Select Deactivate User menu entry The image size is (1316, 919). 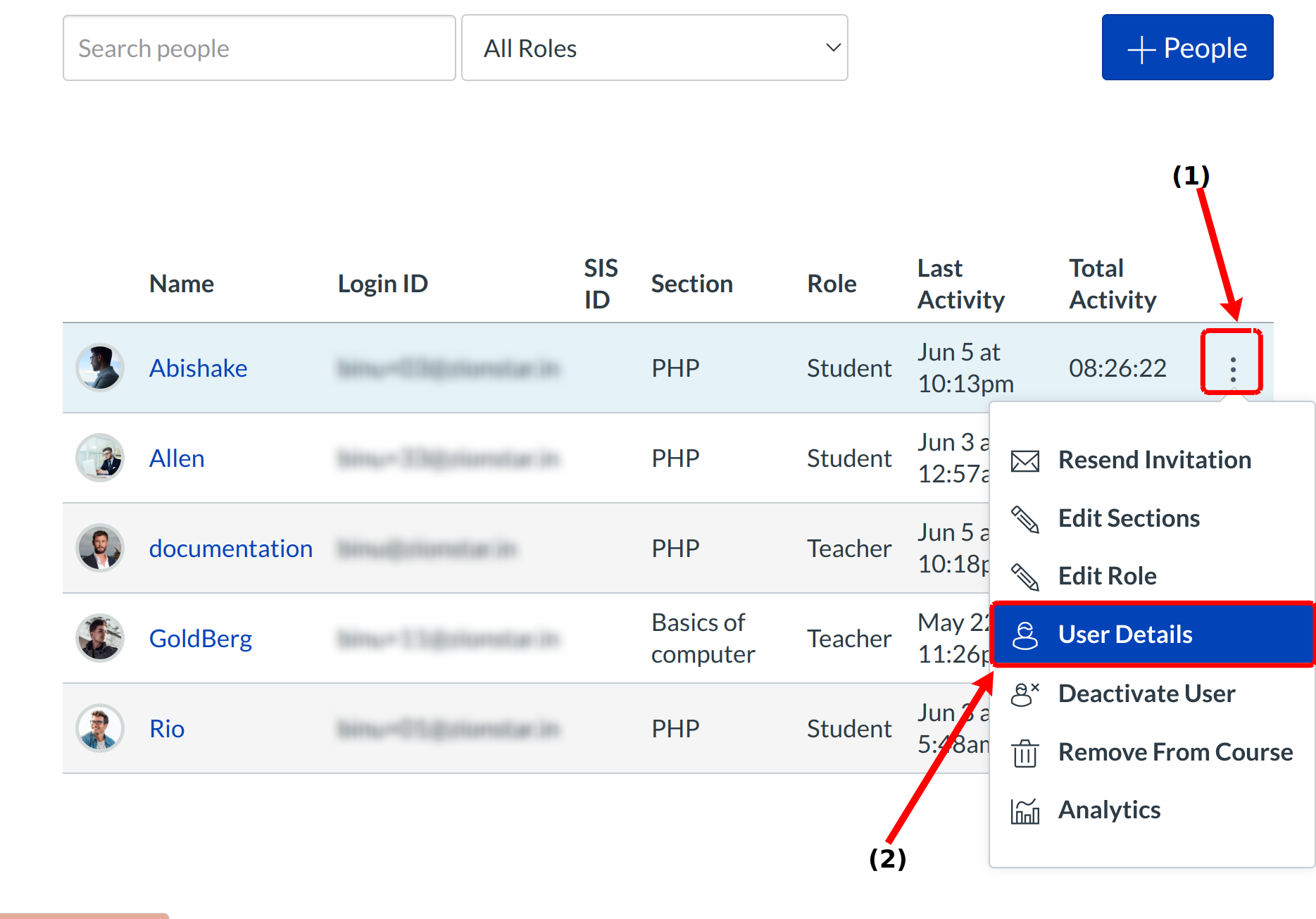tap(1146, 694)
